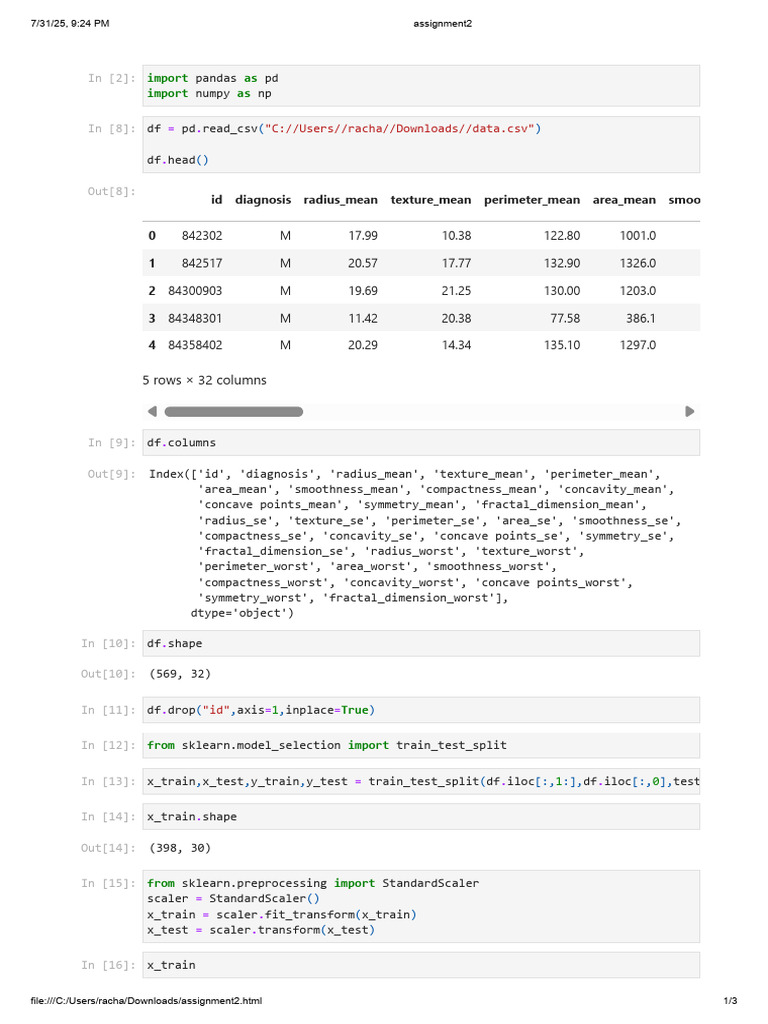Viewport: 768px width, 1024px height.
Task: Click the timestamp 7/31/25, 9:24 PM
Action: click(x=70, y=24)
